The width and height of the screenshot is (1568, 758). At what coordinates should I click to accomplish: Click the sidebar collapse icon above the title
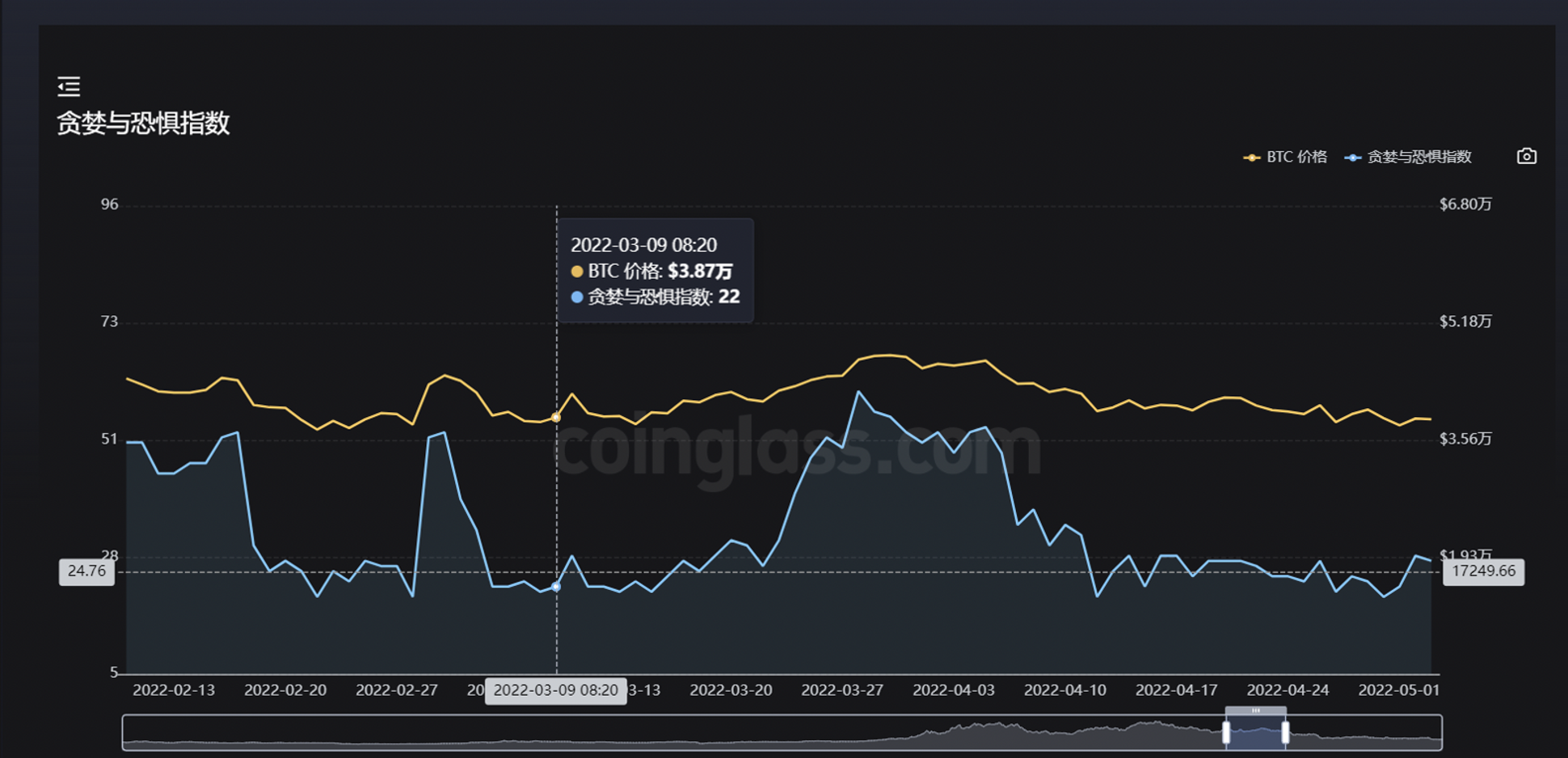[69, 86]
